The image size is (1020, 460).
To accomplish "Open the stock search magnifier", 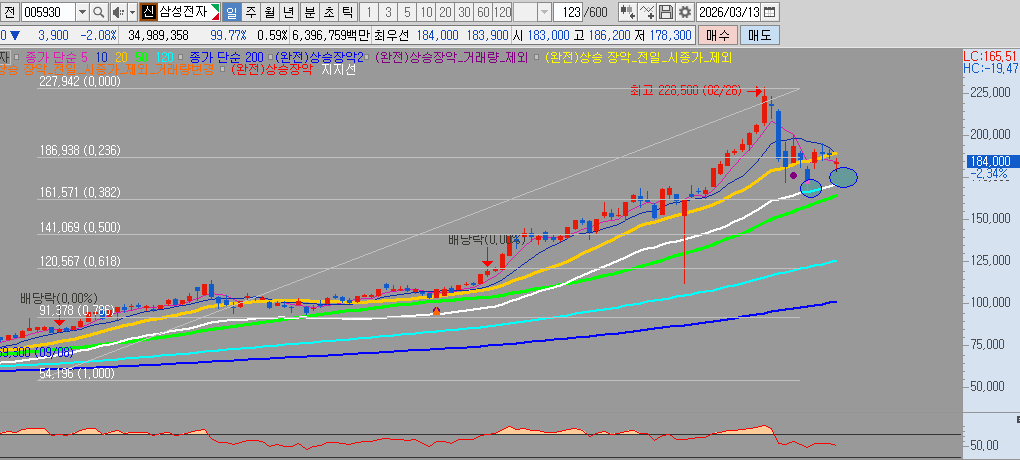I will pyautogui.click(x=98, y=12).
